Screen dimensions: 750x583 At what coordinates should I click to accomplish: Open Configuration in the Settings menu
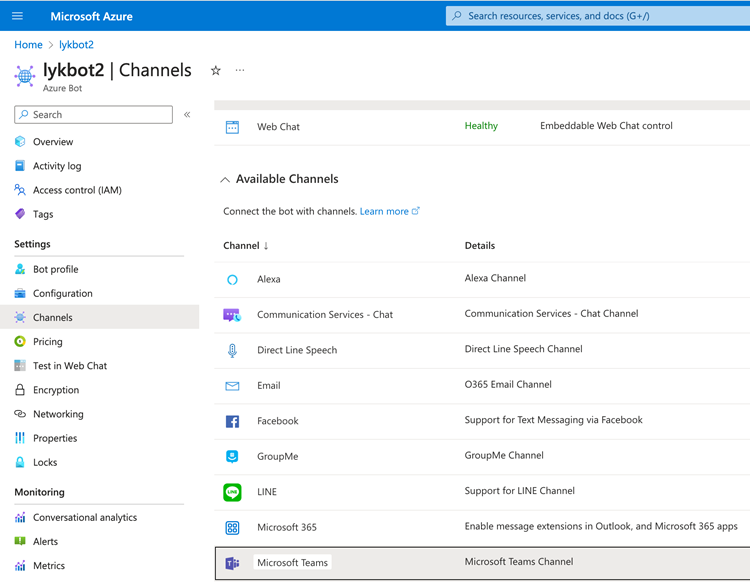tap(62, 294)
